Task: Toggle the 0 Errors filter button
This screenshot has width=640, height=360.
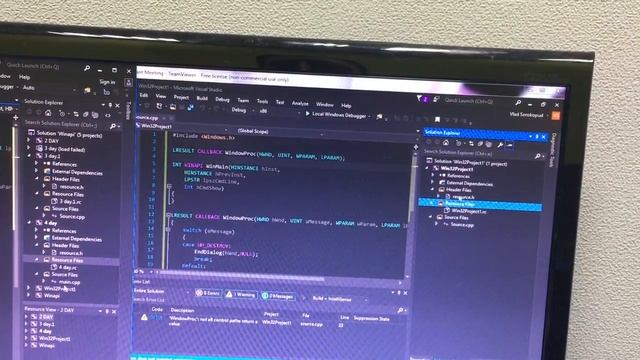Action: point(208,293)
